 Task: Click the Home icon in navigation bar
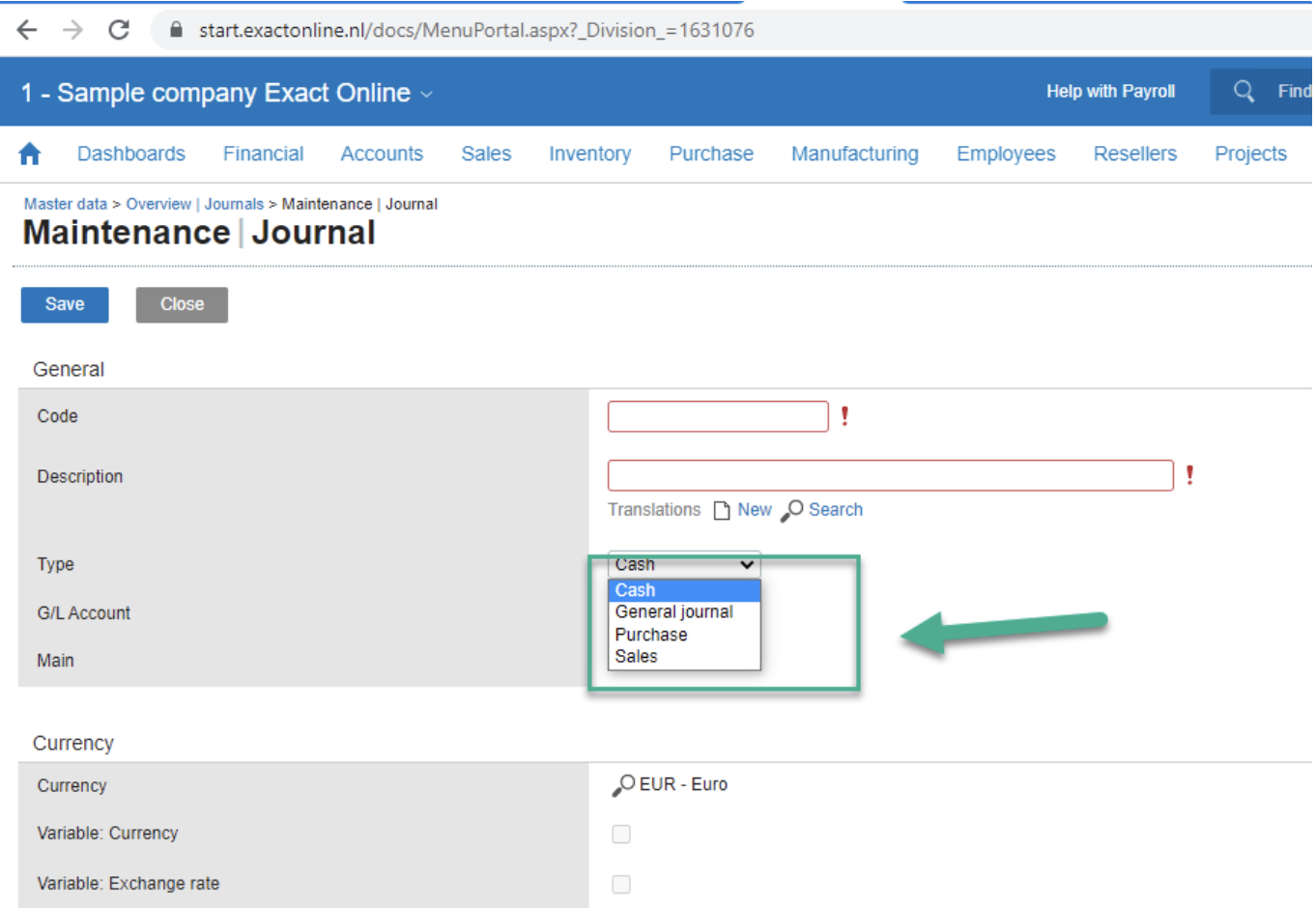pyautogui.click(x=30, y=154)
